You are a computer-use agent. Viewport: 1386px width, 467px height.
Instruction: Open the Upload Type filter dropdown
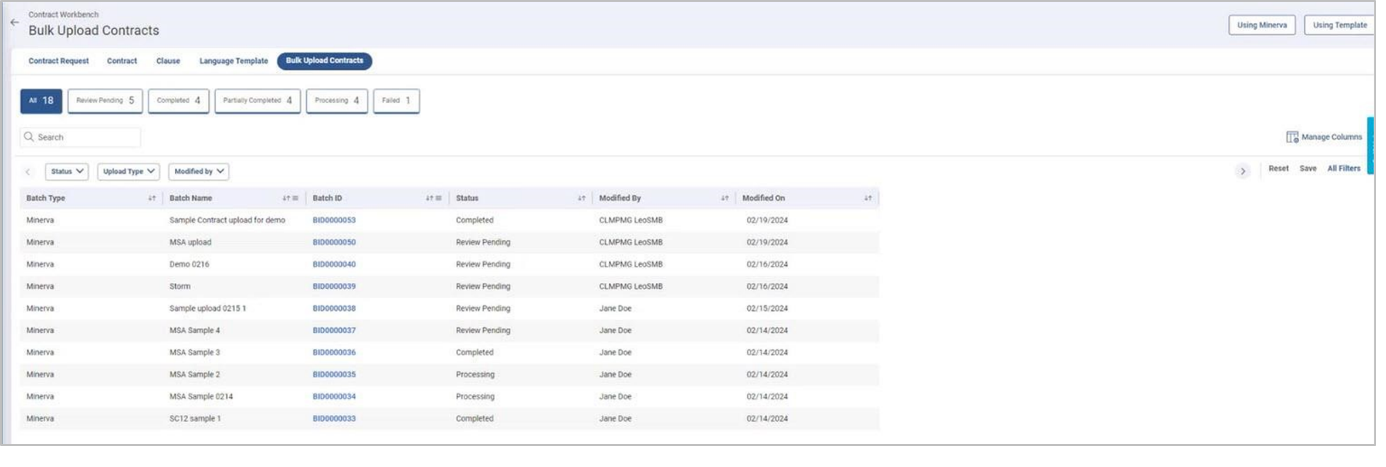(x=128, y=172)
